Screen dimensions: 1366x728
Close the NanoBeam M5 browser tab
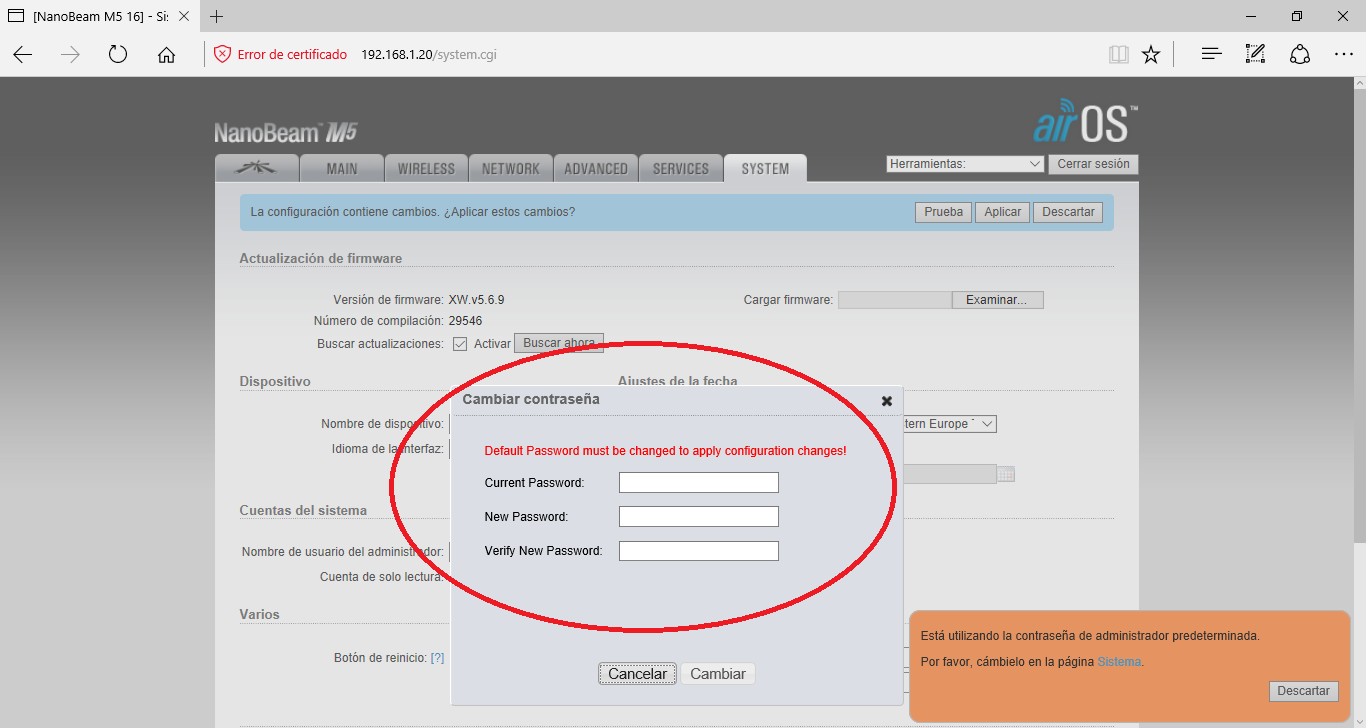click(183, 16)
